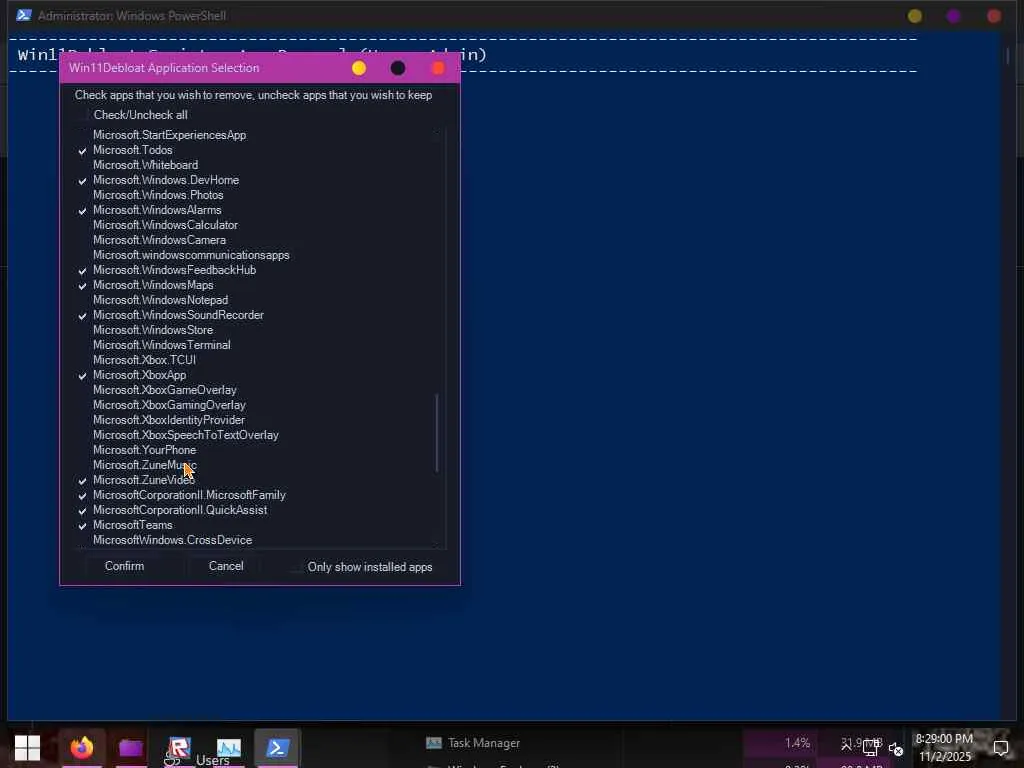Viewport: 1024px width, 768px height.
Task: Check Microsoft.ZuneMusic
Action: [x=82, y=466]
